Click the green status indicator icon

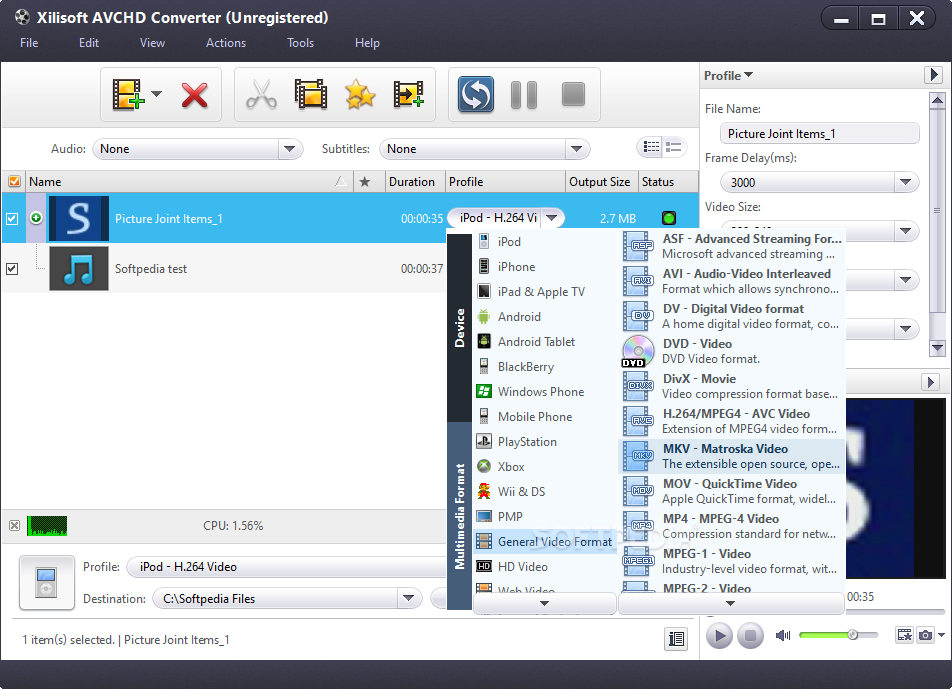click(668, 218)
